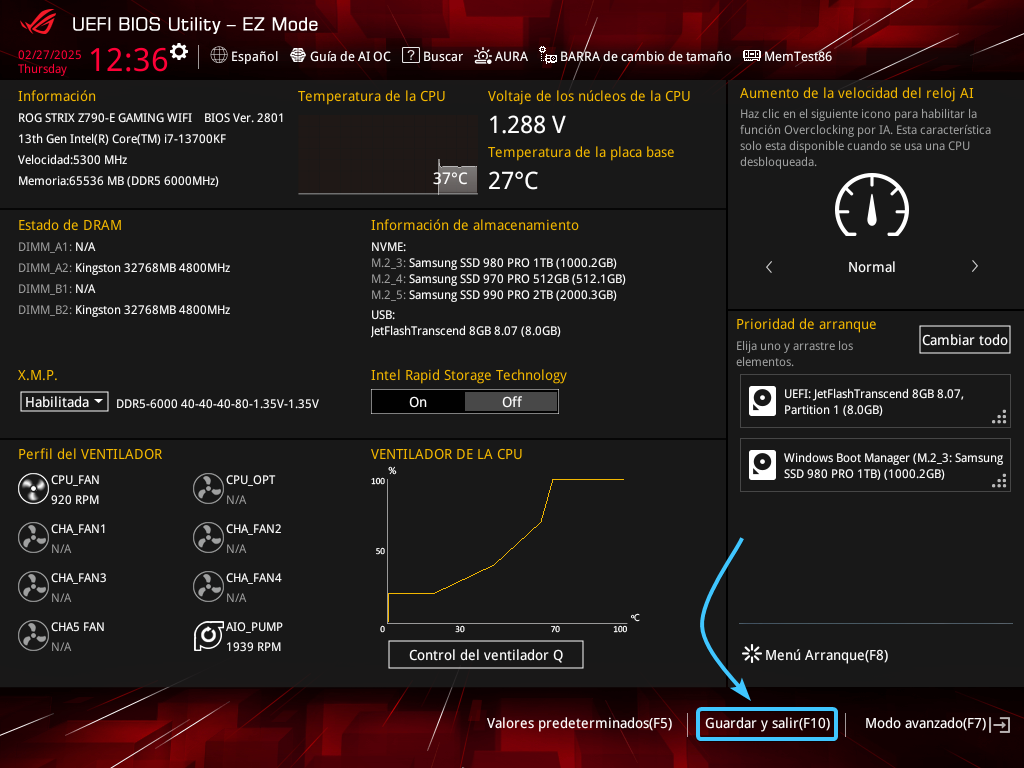Open Menú Arranque (F8) boot menu

click(815, 654)
